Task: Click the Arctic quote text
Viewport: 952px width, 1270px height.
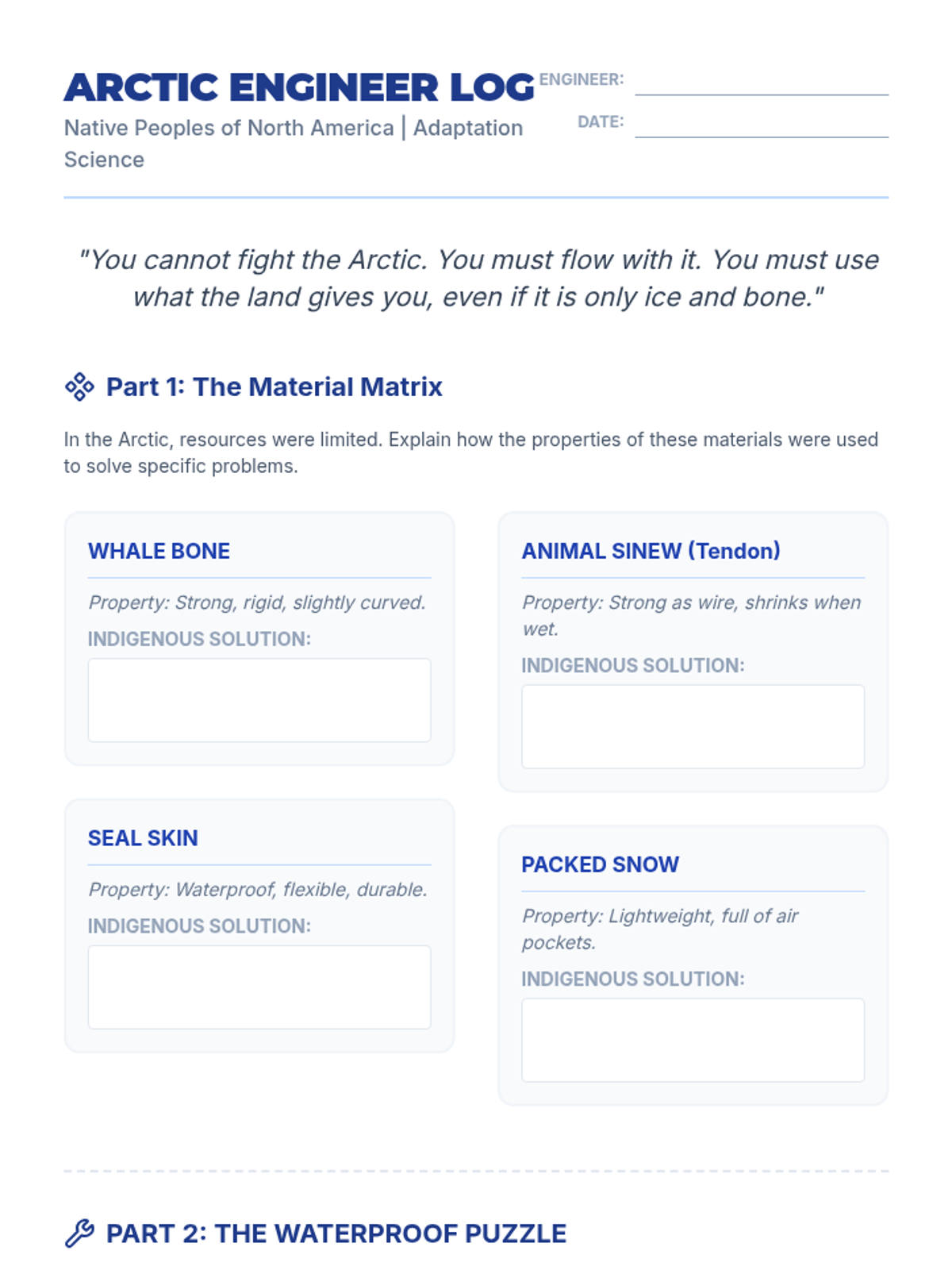Action: [x=478, y=278]
